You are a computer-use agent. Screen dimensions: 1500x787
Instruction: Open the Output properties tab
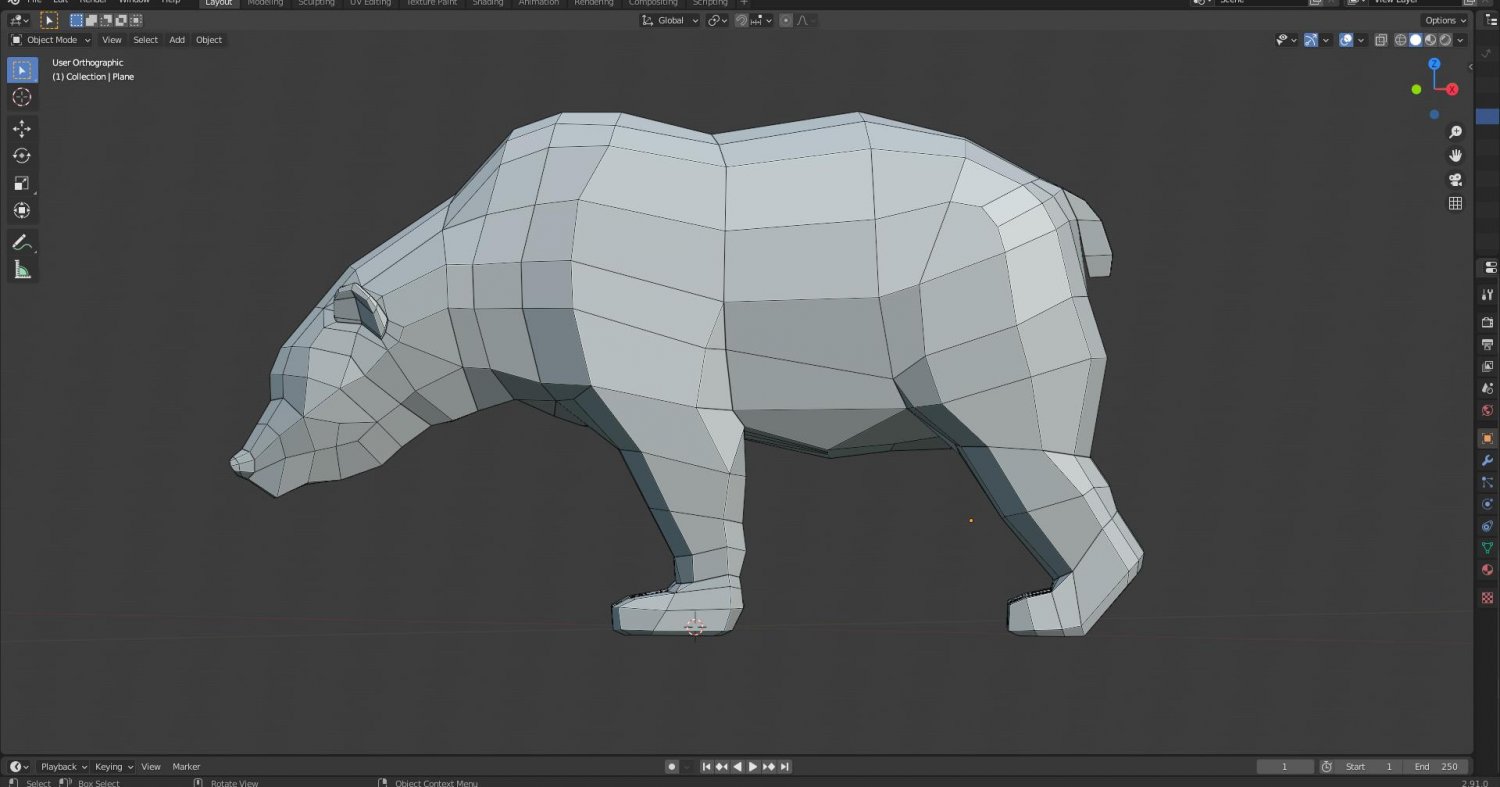point(1487,344)
